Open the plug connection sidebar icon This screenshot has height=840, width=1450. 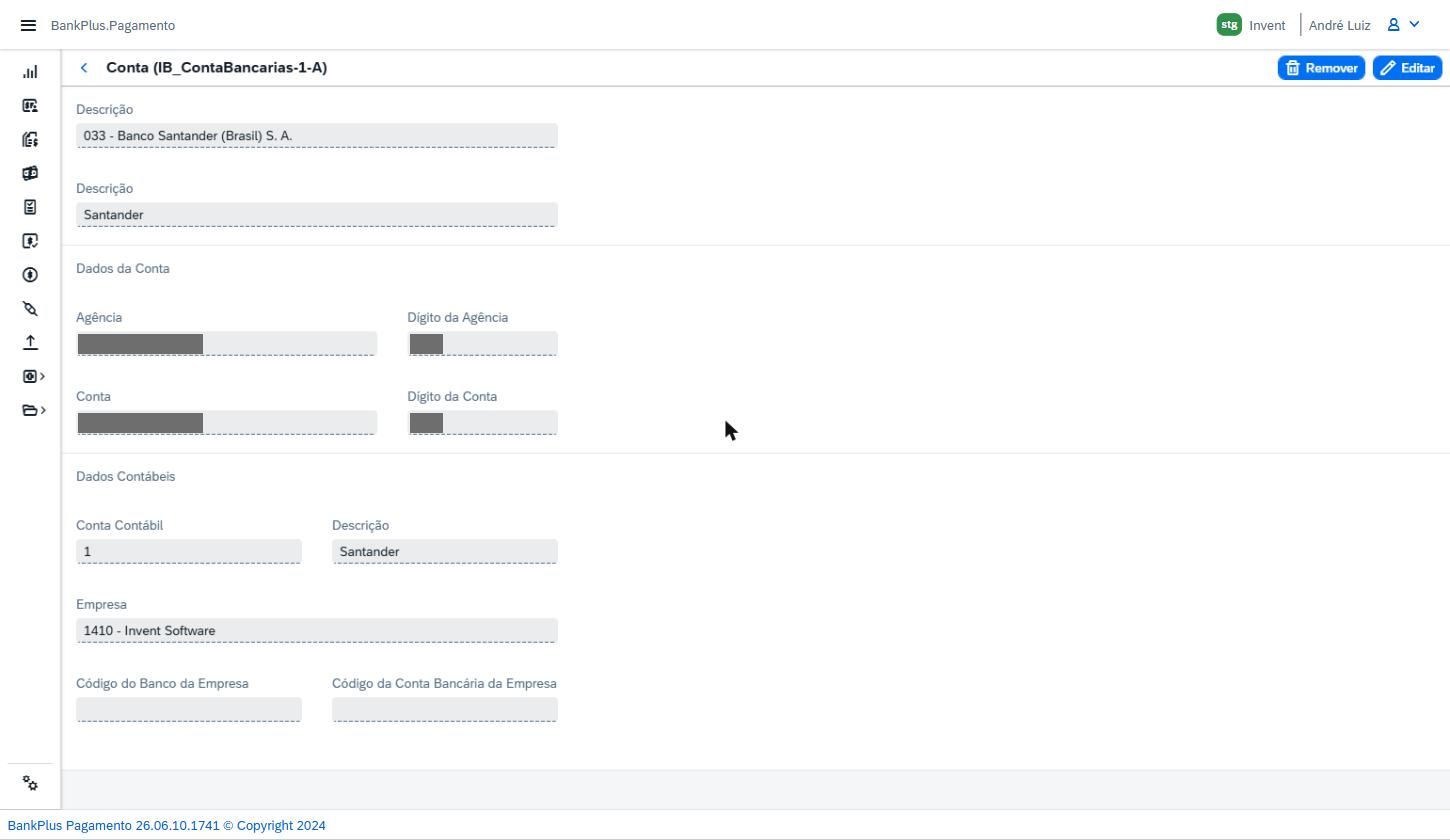coord(30,309)
